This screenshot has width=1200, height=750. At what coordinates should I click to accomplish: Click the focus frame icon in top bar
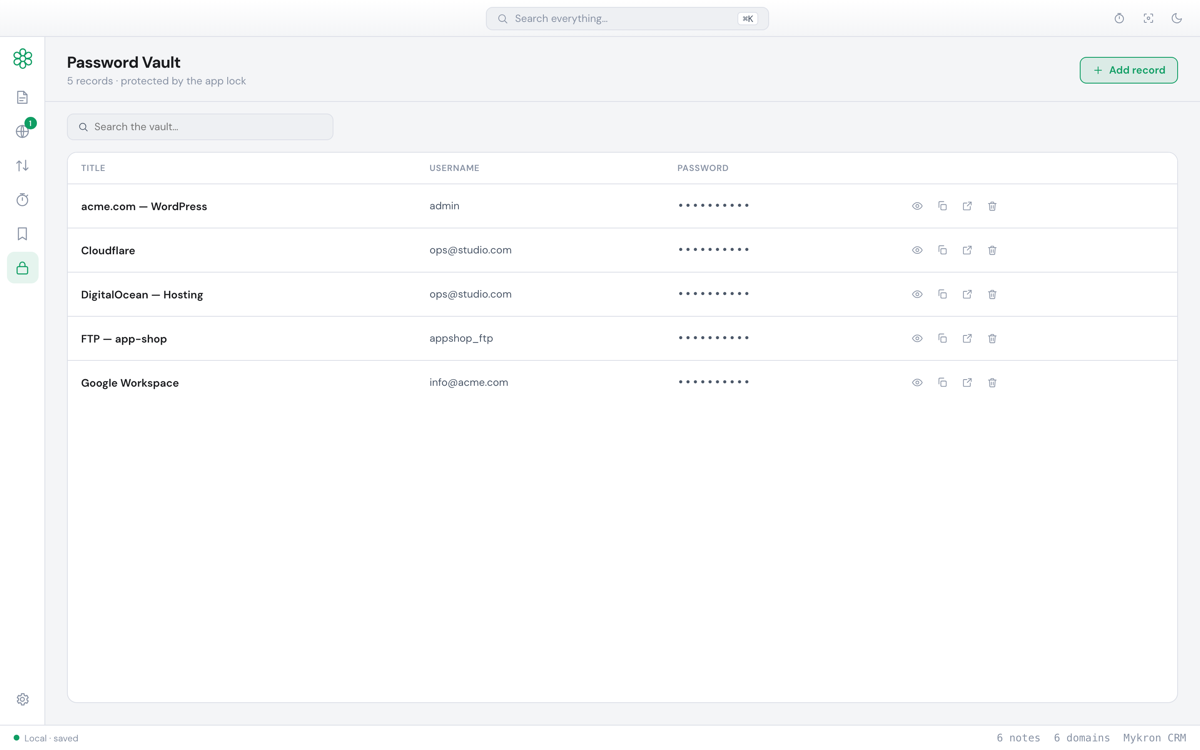pyautogui.click(x=1148, y=18)
